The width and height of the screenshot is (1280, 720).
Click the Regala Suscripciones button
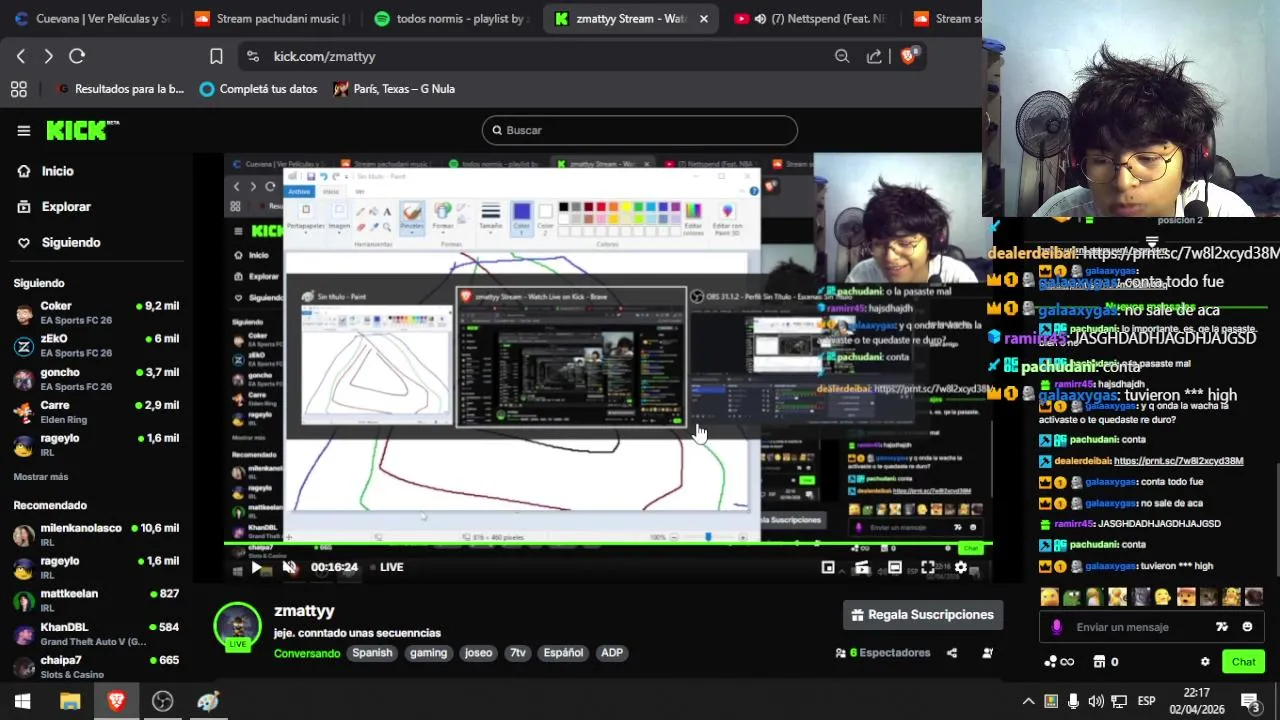(923, 615)
